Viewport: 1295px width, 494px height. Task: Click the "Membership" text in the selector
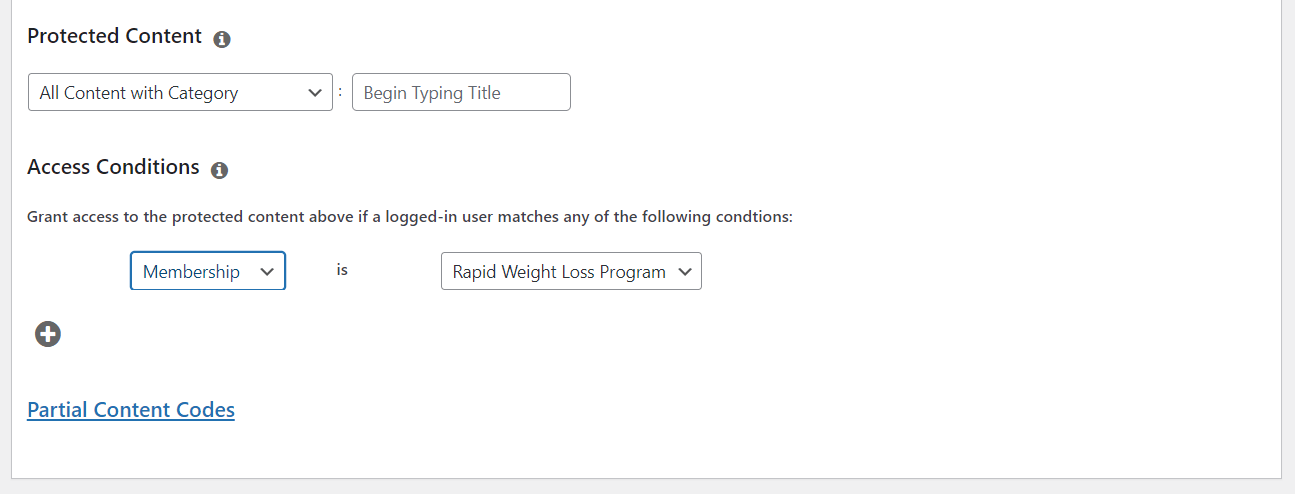tap(191, 272)
